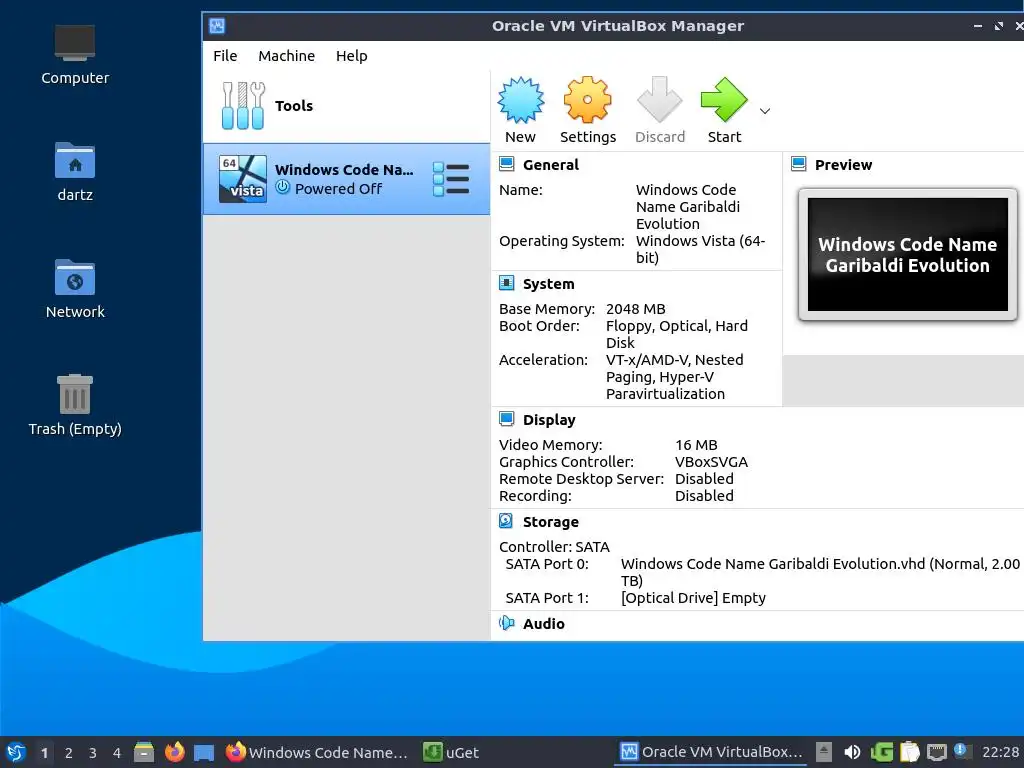Image resolution: width=1024 pixels, height=768 pixels.
Task: Click the VM preview thumbnail
Action: point(907,255)
